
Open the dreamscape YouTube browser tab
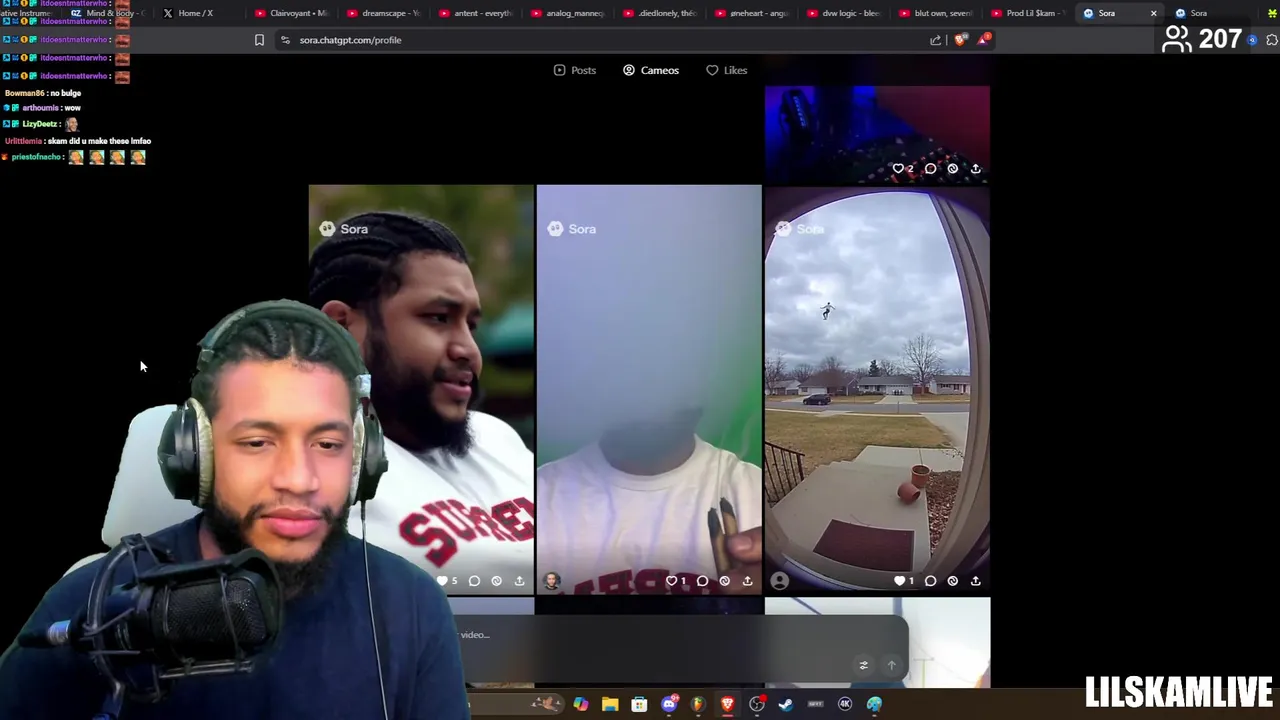[383, 13]
